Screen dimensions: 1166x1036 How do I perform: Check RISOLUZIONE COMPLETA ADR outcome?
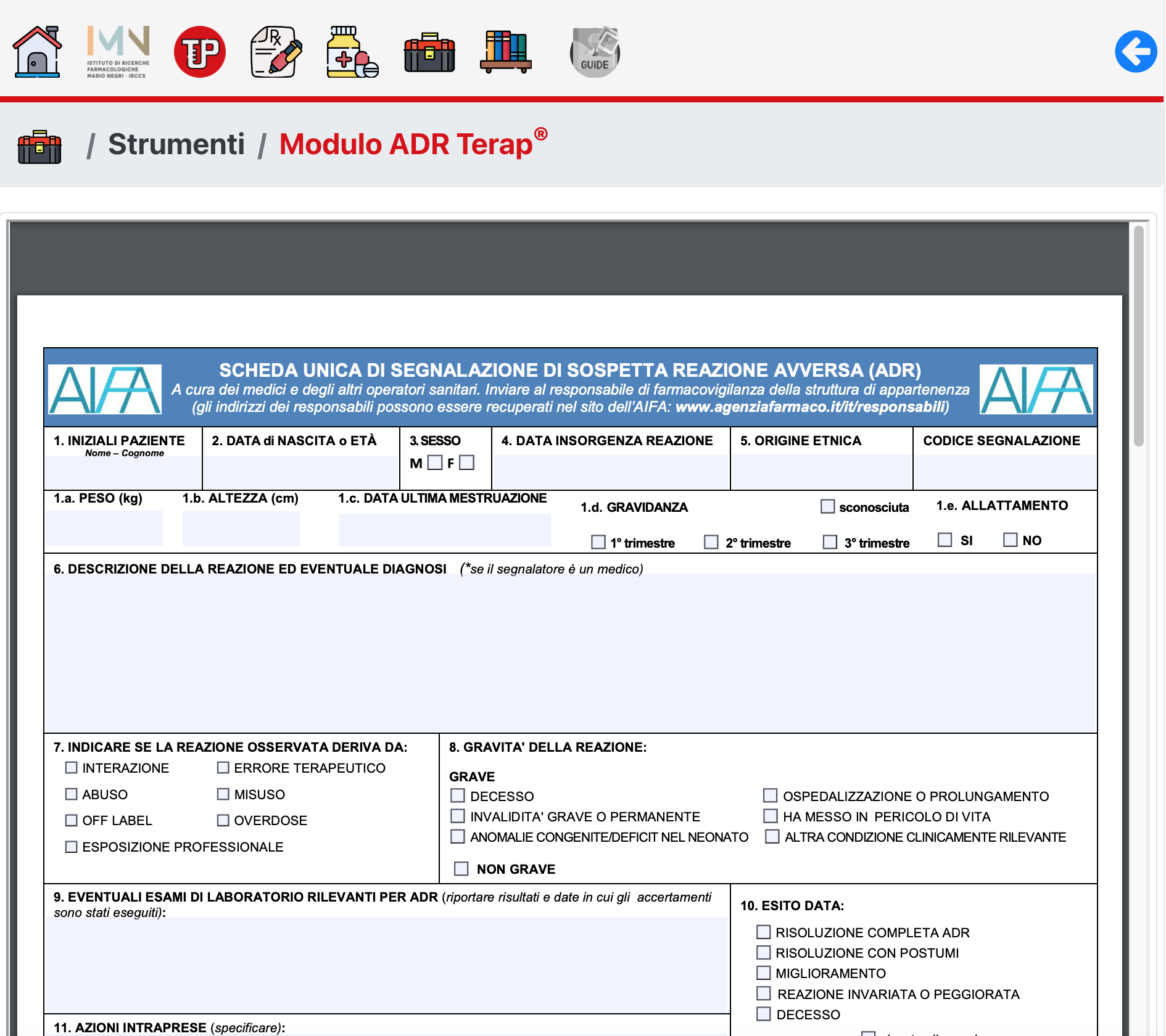(764, 932)
